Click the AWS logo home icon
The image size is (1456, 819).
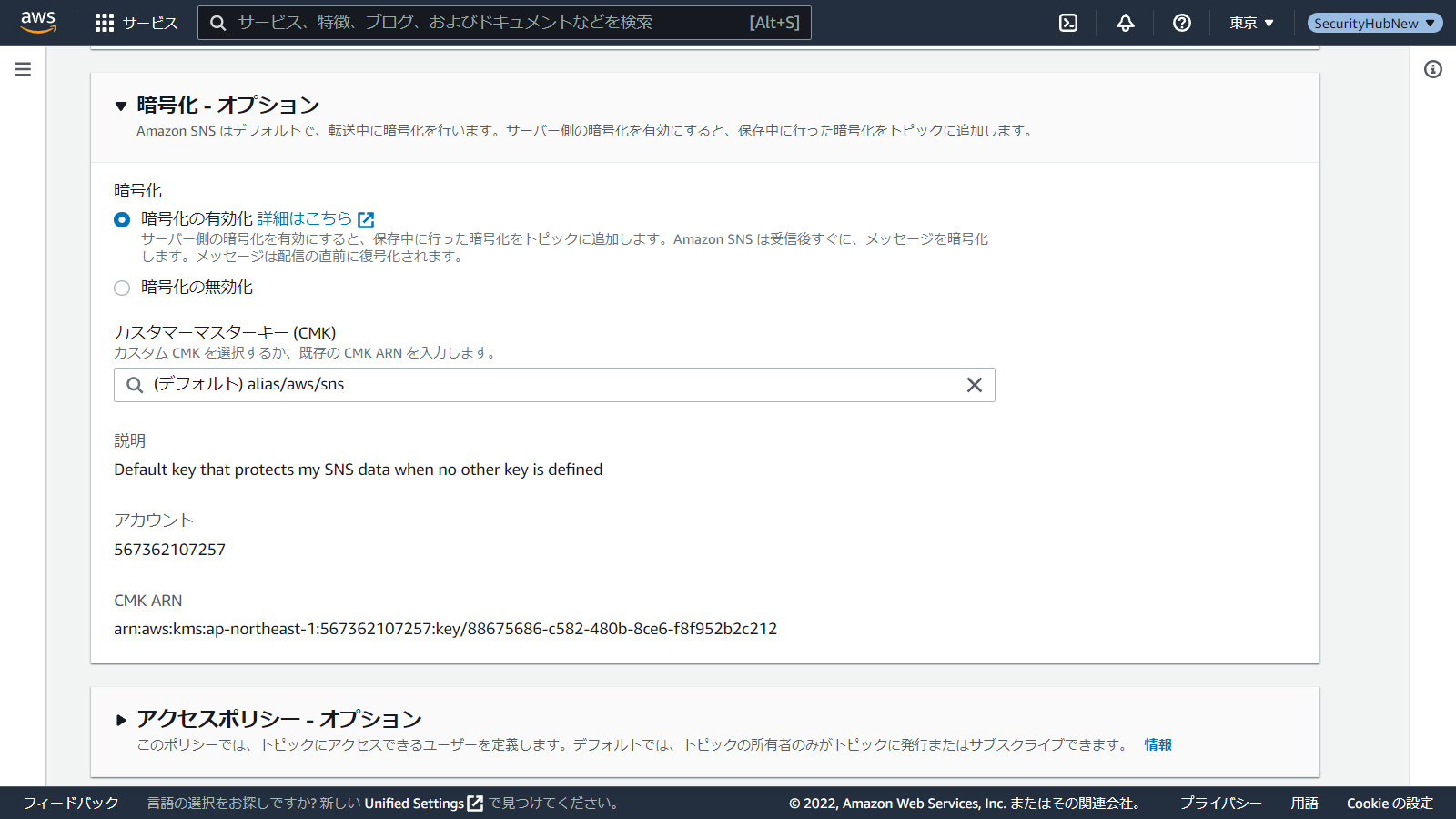click(x=38, y=22)
